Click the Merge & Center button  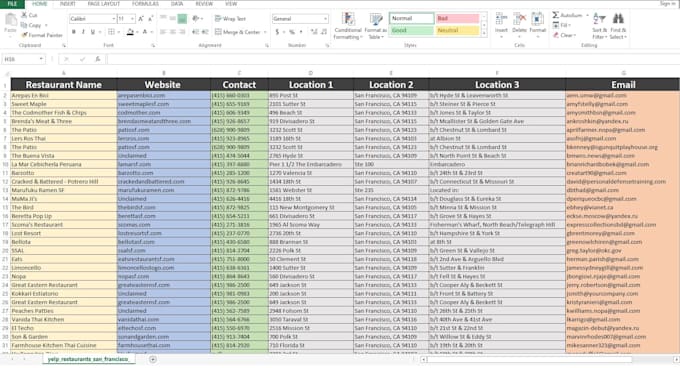pyautogui.click(x=238, y=32)
